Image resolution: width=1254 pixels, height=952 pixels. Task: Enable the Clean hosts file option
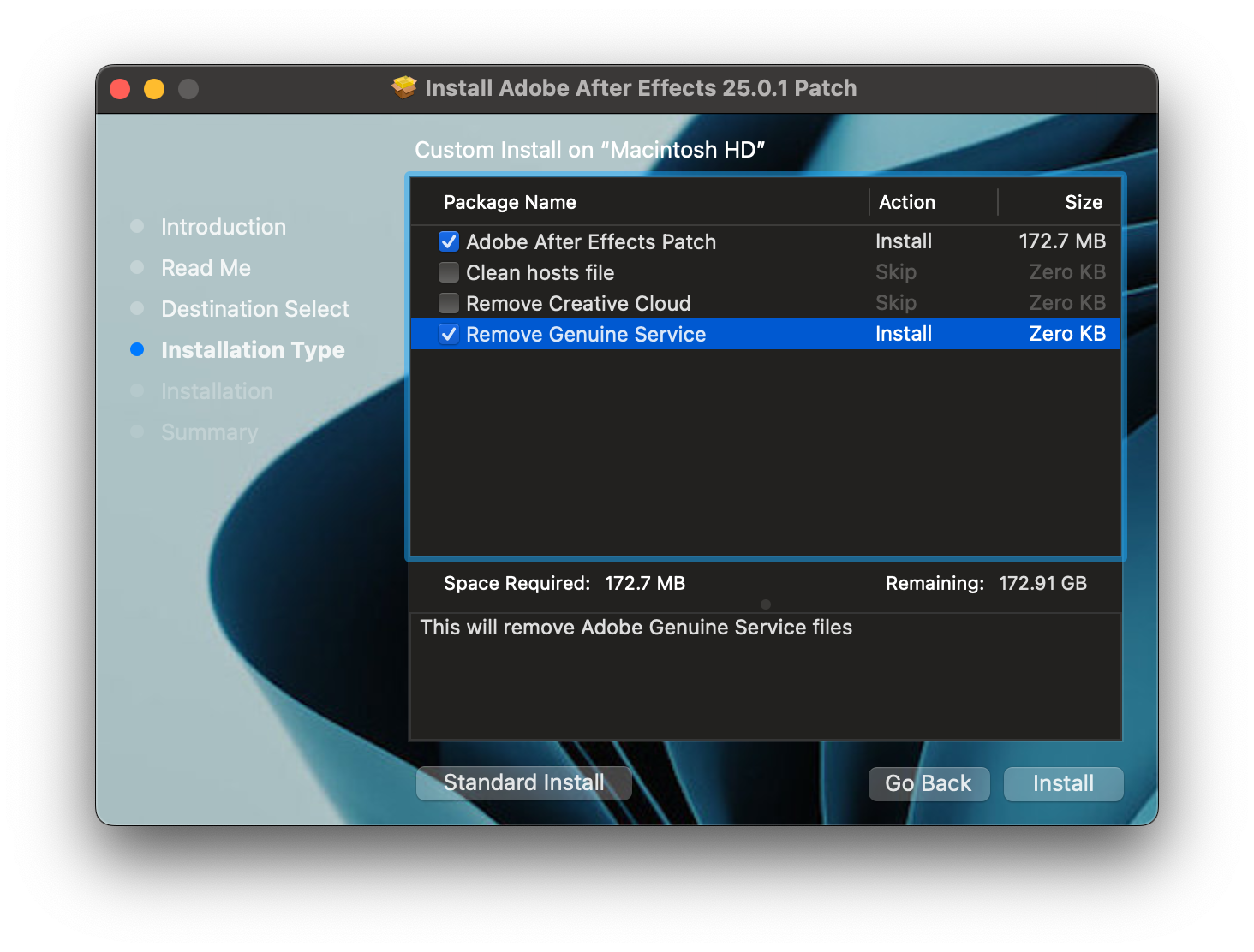[449, 272]
